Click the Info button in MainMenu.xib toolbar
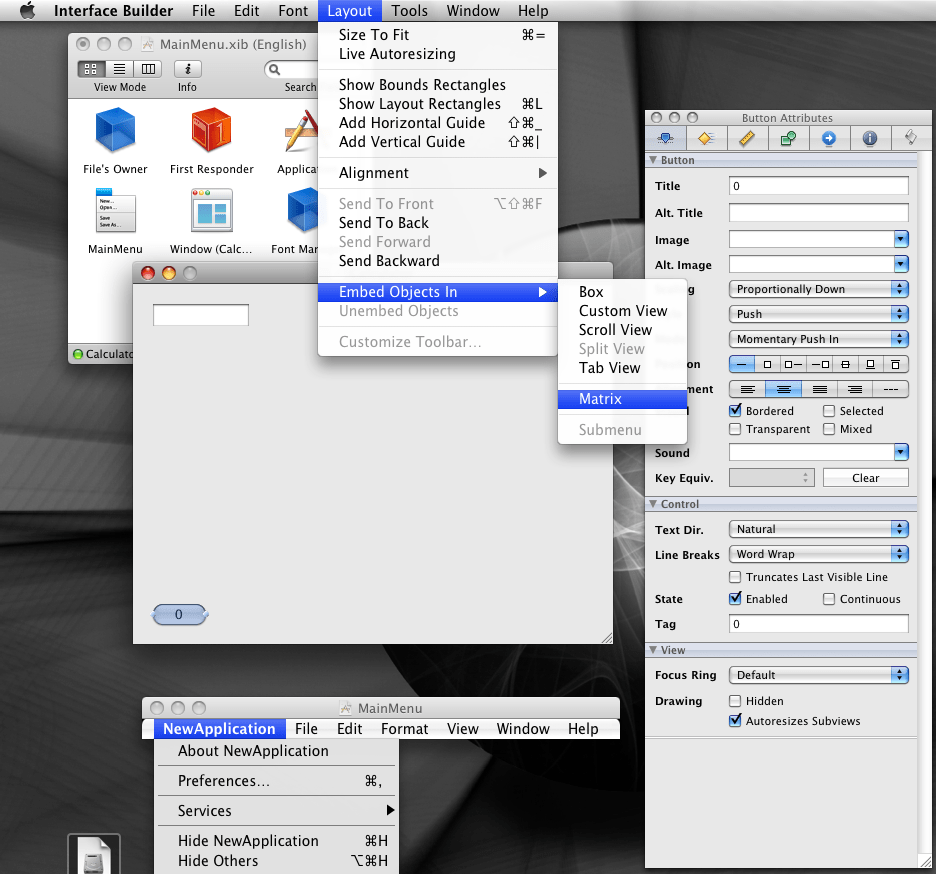Image resolution: width=936 pixels, height=874 pixels. pos(187,69)
